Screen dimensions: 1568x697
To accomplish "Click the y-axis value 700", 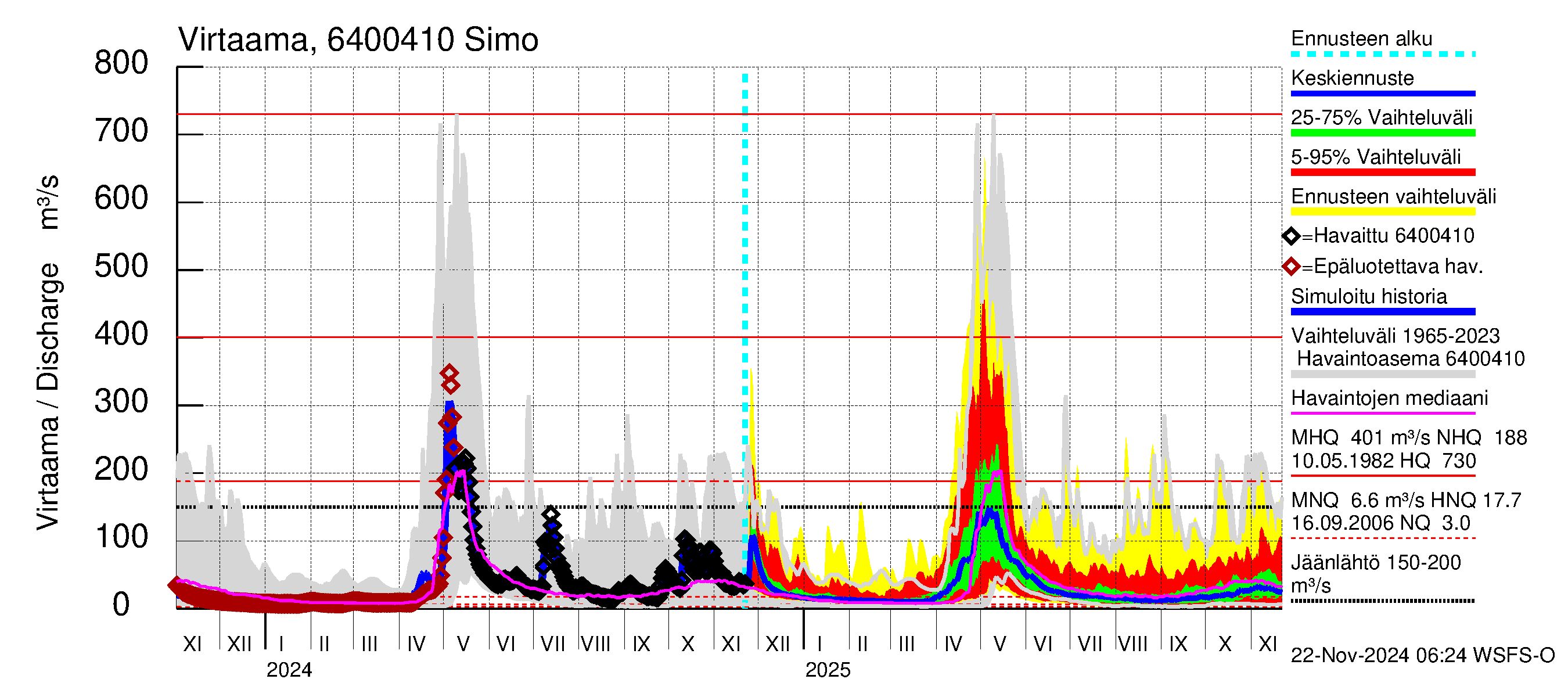I will click(x=121, y=131).
